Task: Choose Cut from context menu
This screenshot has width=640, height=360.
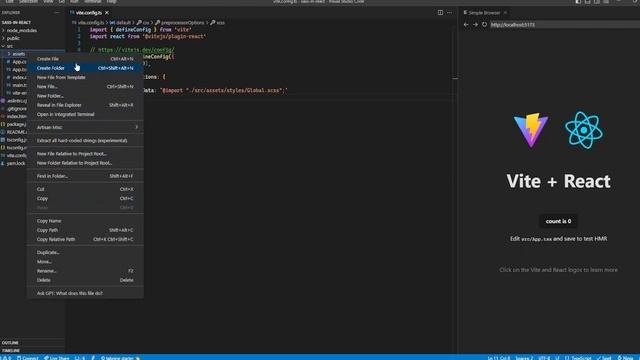Action: tap(85, 189)
